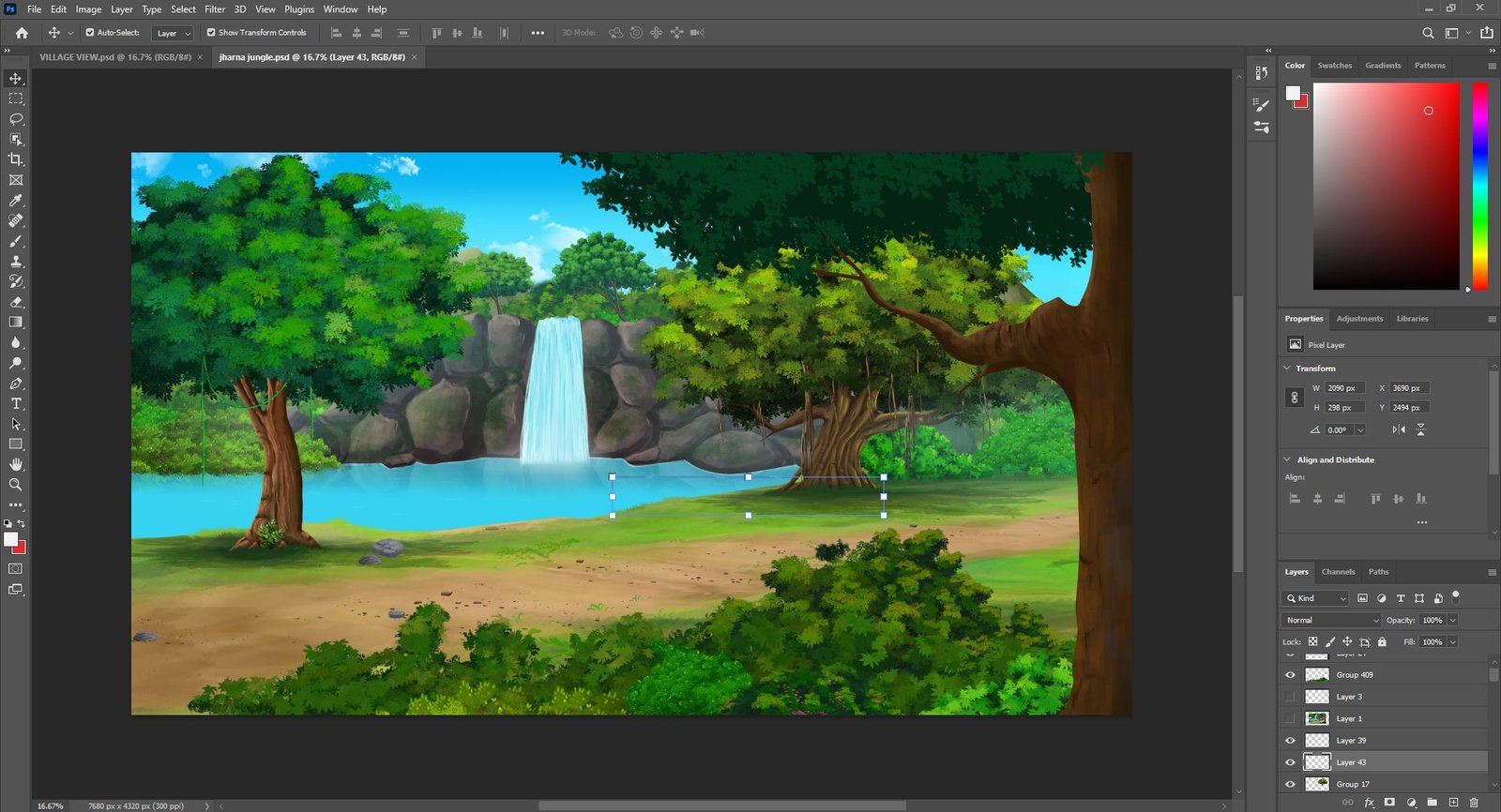This screenshot has width=1501, height=812.
Task: Select the Move tool in the toolbox
Action: 16,79
